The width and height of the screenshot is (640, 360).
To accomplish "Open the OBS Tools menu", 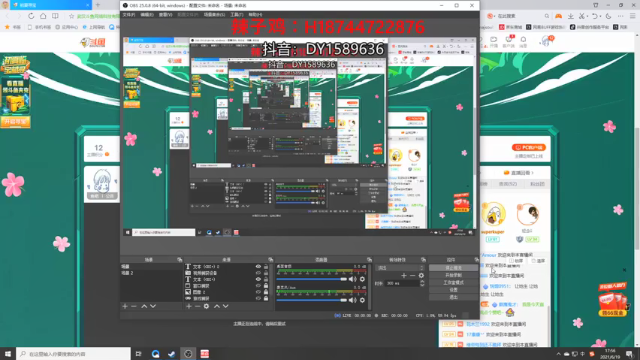I will point(237,15).
